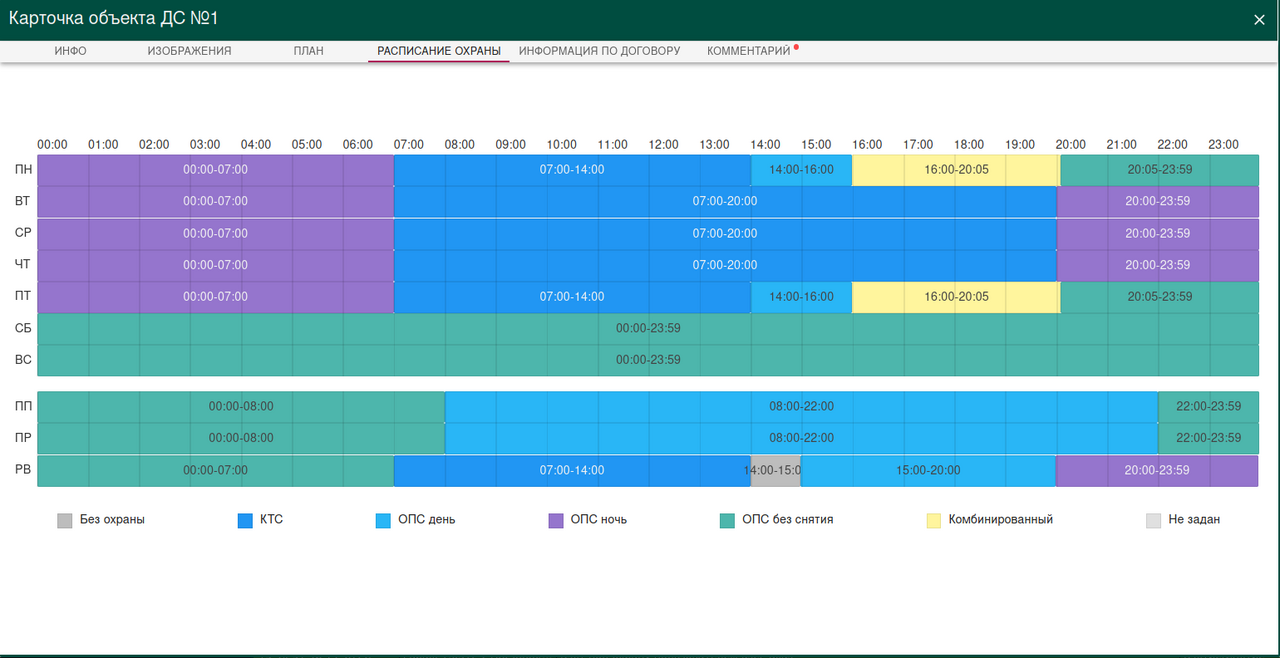Click the gray Без охраны legend swatch
The image size is (1280, 658).
65,520
